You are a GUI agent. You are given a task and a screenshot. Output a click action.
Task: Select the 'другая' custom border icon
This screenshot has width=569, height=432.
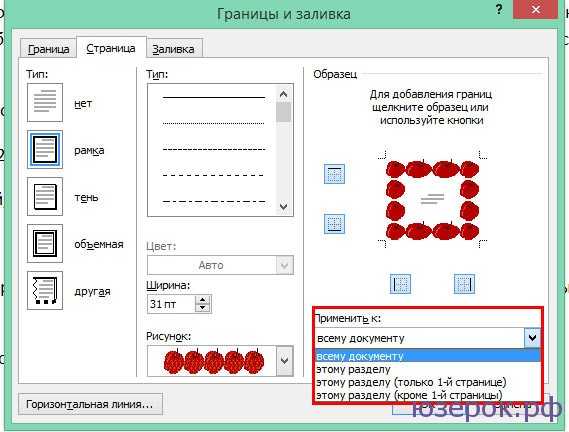tap(45, 290)
